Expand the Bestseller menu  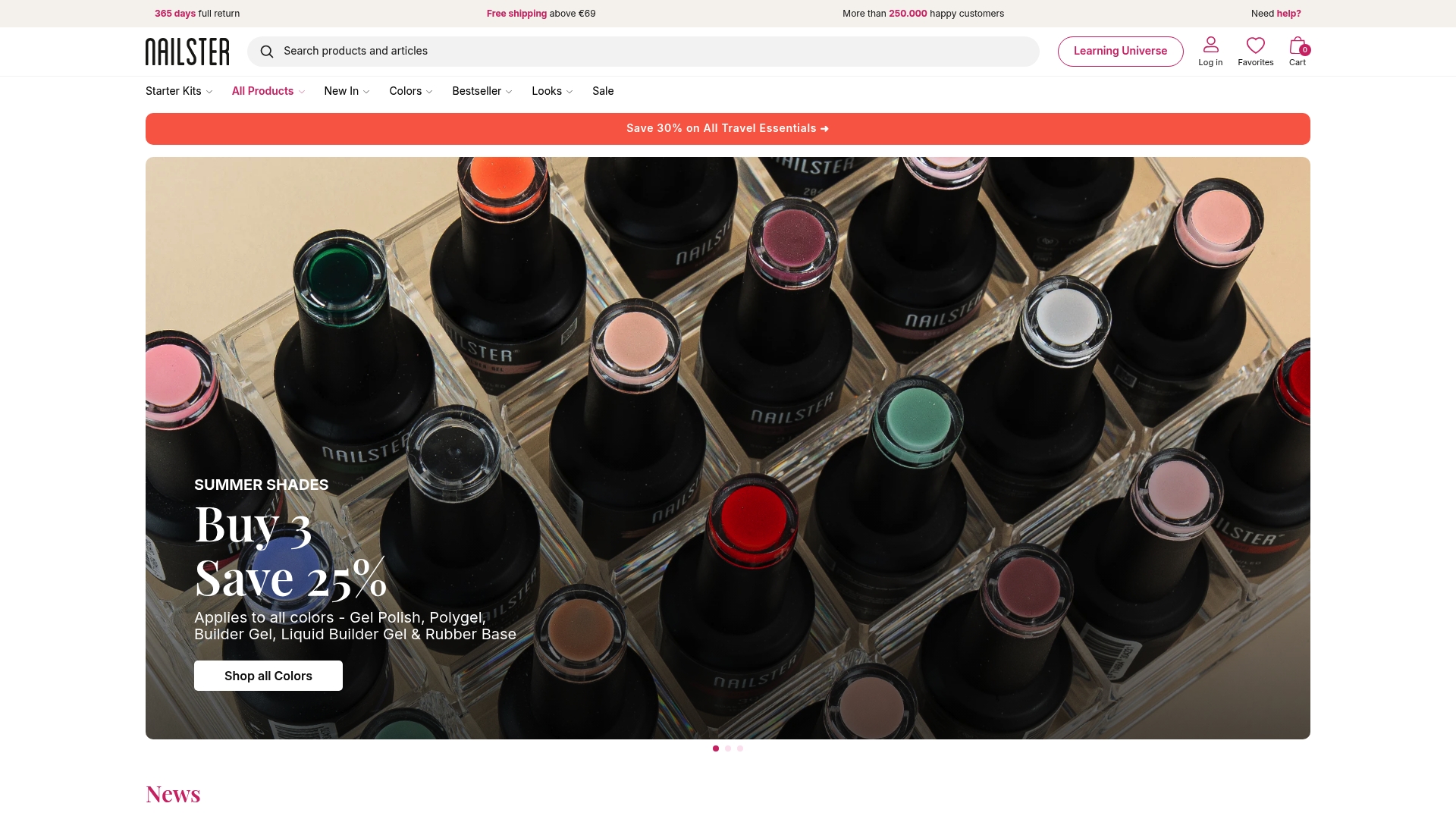click(482, 91)
